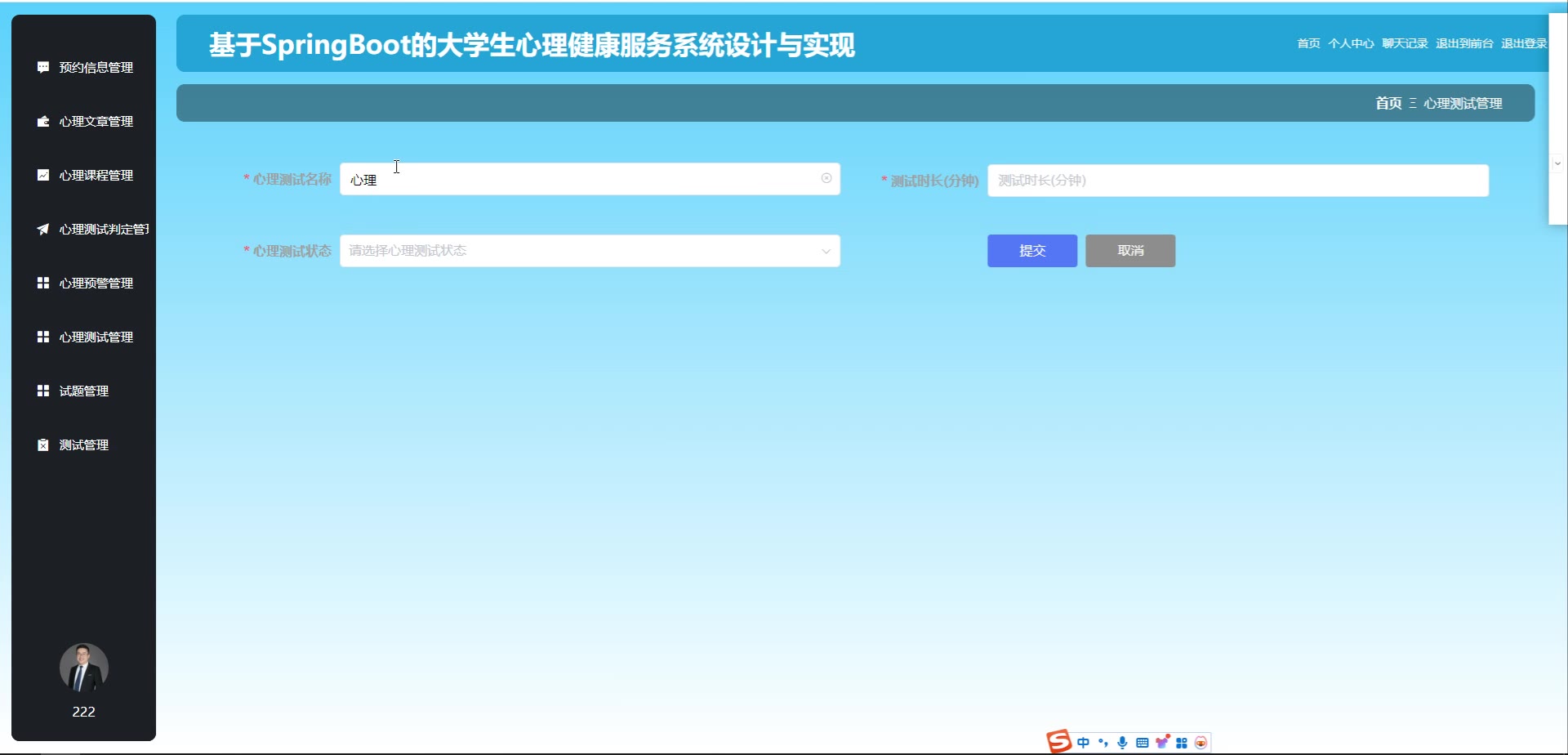Click the gray 取消 button
The width and height of the screenshot is (1568, 755).
(x=1130, y=251)
